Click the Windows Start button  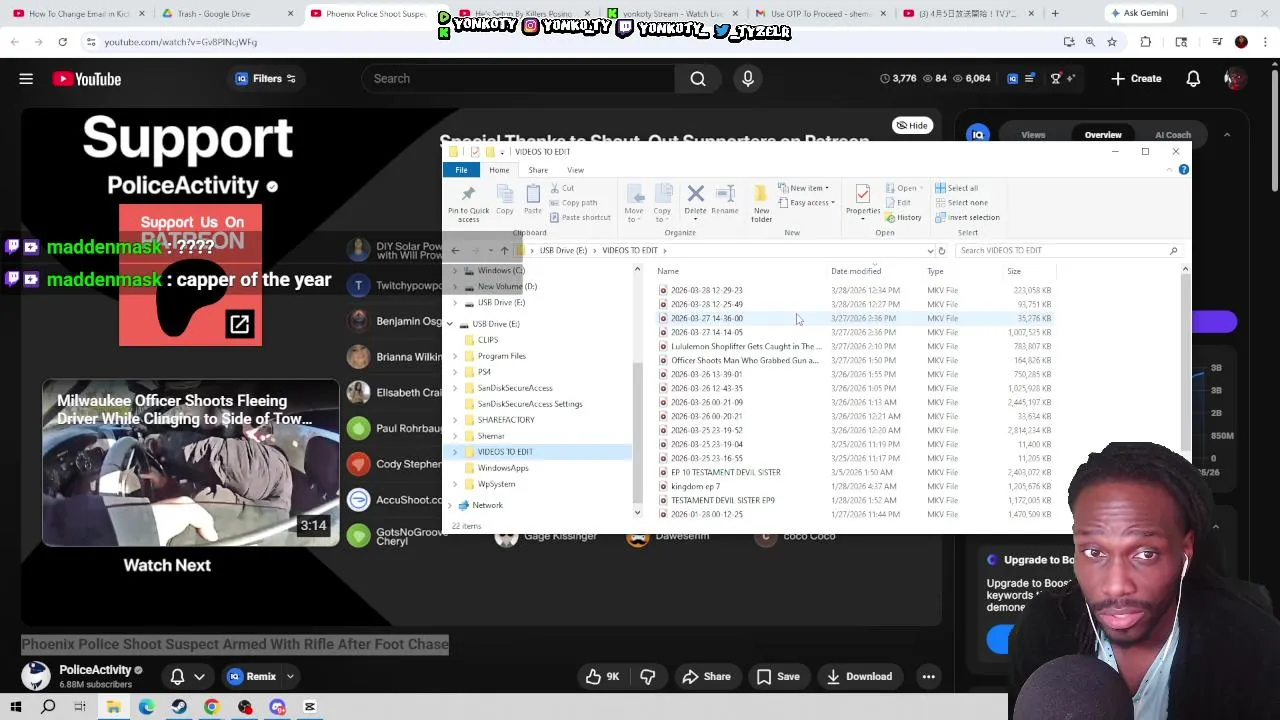[16, 707]
